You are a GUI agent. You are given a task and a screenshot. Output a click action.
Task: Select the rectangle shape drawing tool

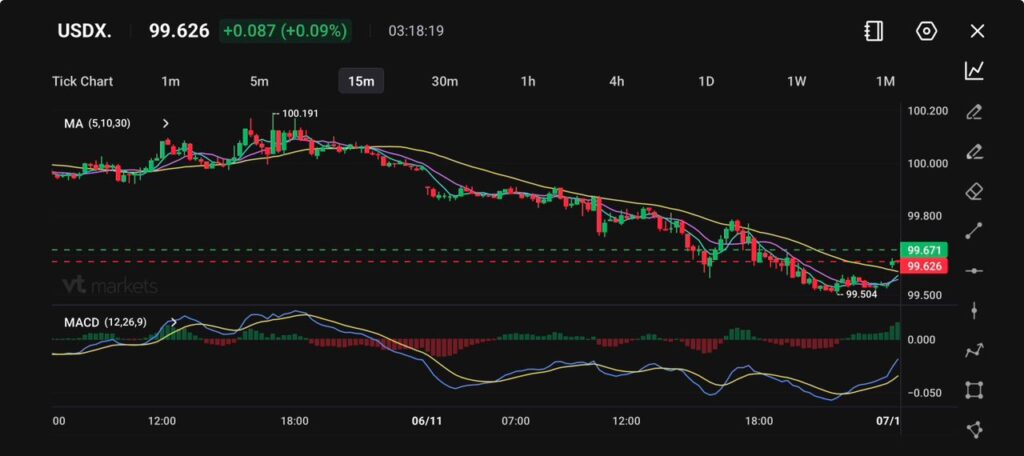point(974,390)
